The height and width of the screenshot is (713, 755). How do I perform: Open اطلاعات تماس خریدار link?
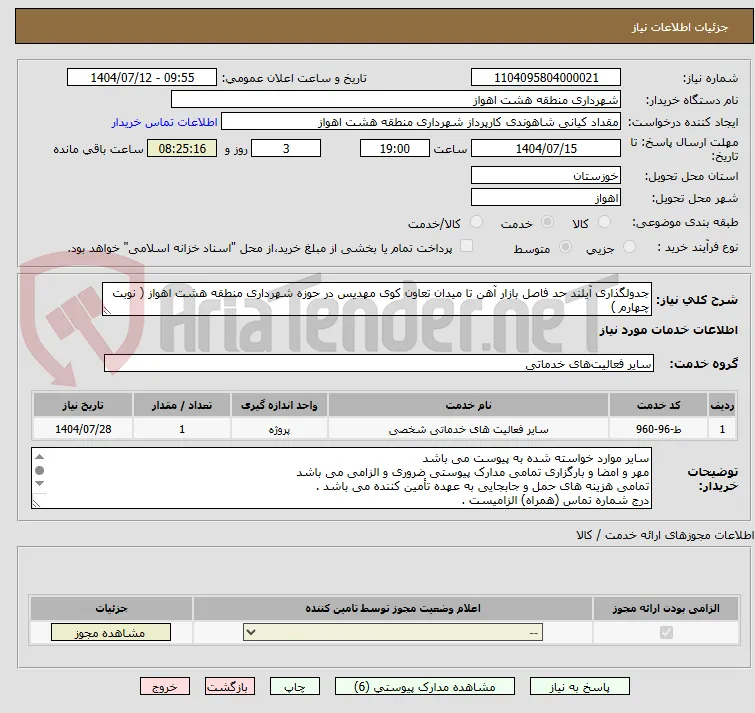point(165,122)
